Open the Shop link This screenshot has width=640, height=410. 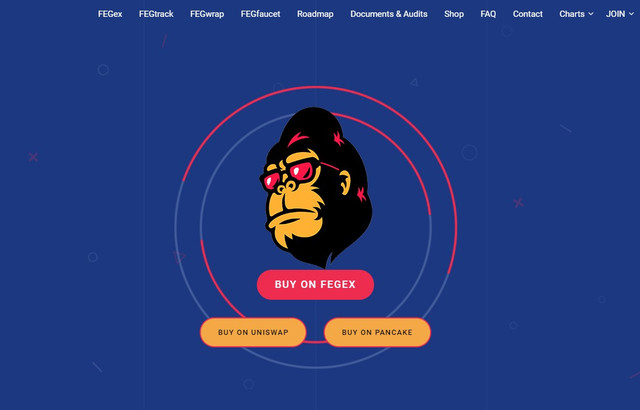click(x=454, y=14)
